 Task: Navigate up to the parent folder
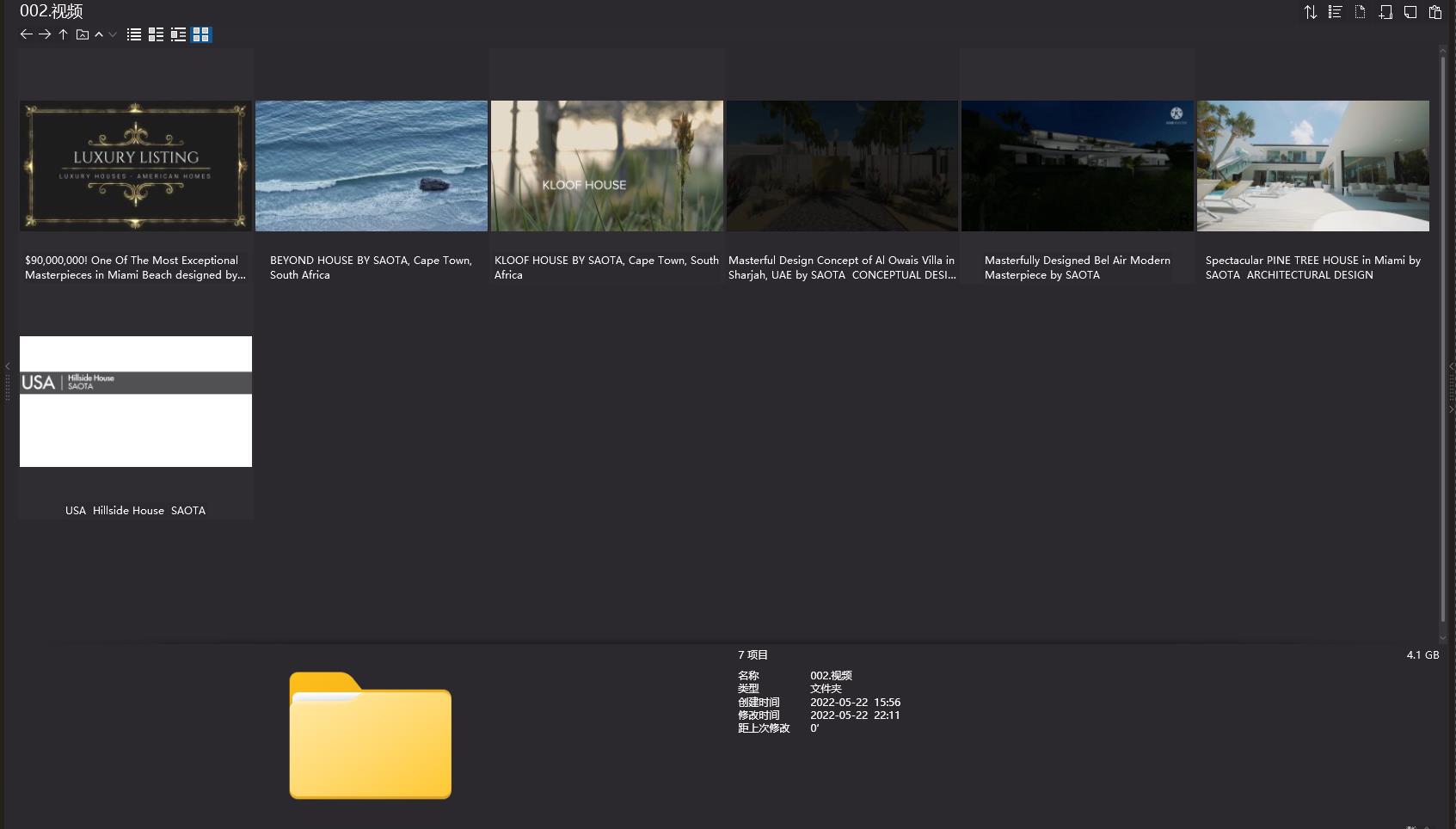pyautogui.click(x=63, y=34)
